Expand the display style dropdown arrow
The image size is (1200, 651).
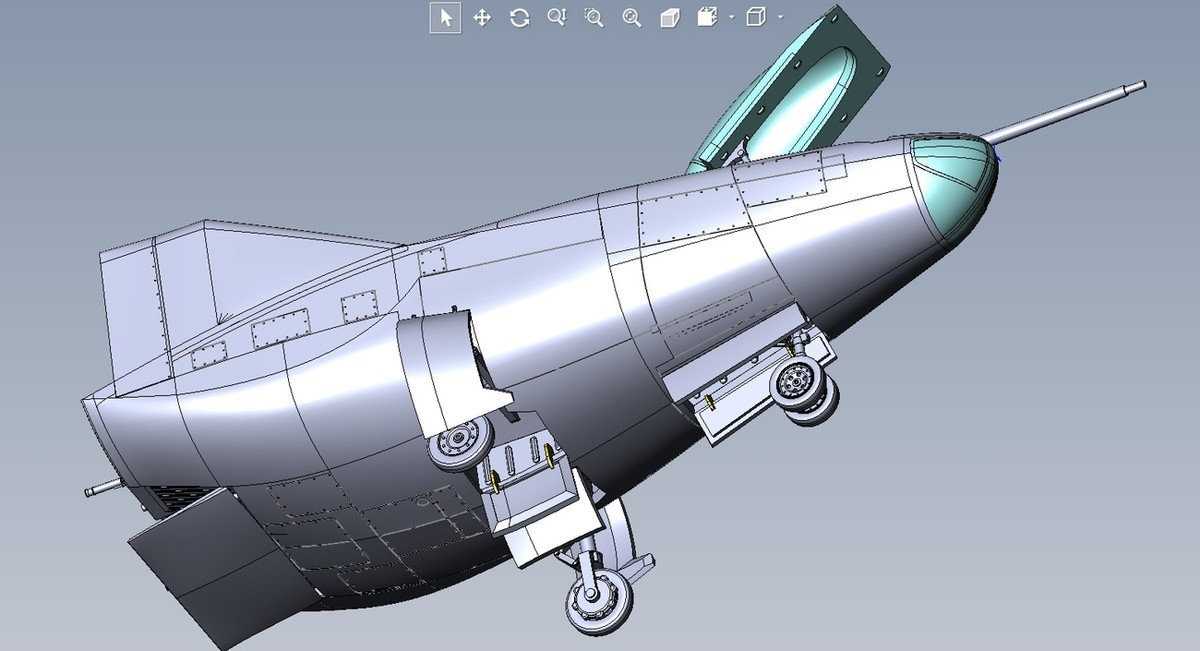pyautogui.click(x=780, y=17)
